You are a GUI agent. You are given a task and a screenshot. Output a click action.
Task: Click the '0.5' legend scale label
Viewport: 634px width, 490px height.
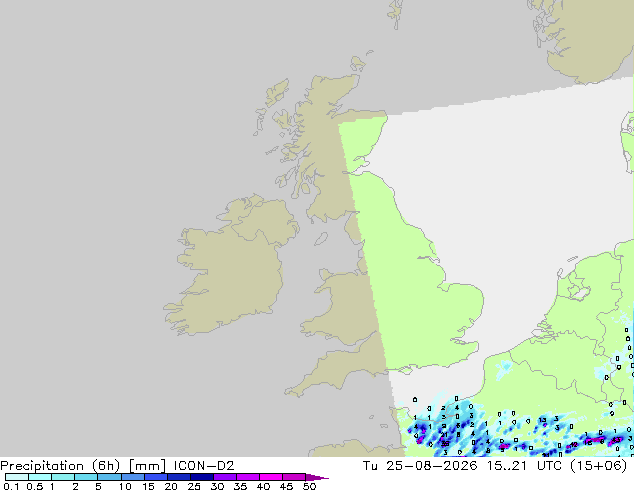coord(34,486)
